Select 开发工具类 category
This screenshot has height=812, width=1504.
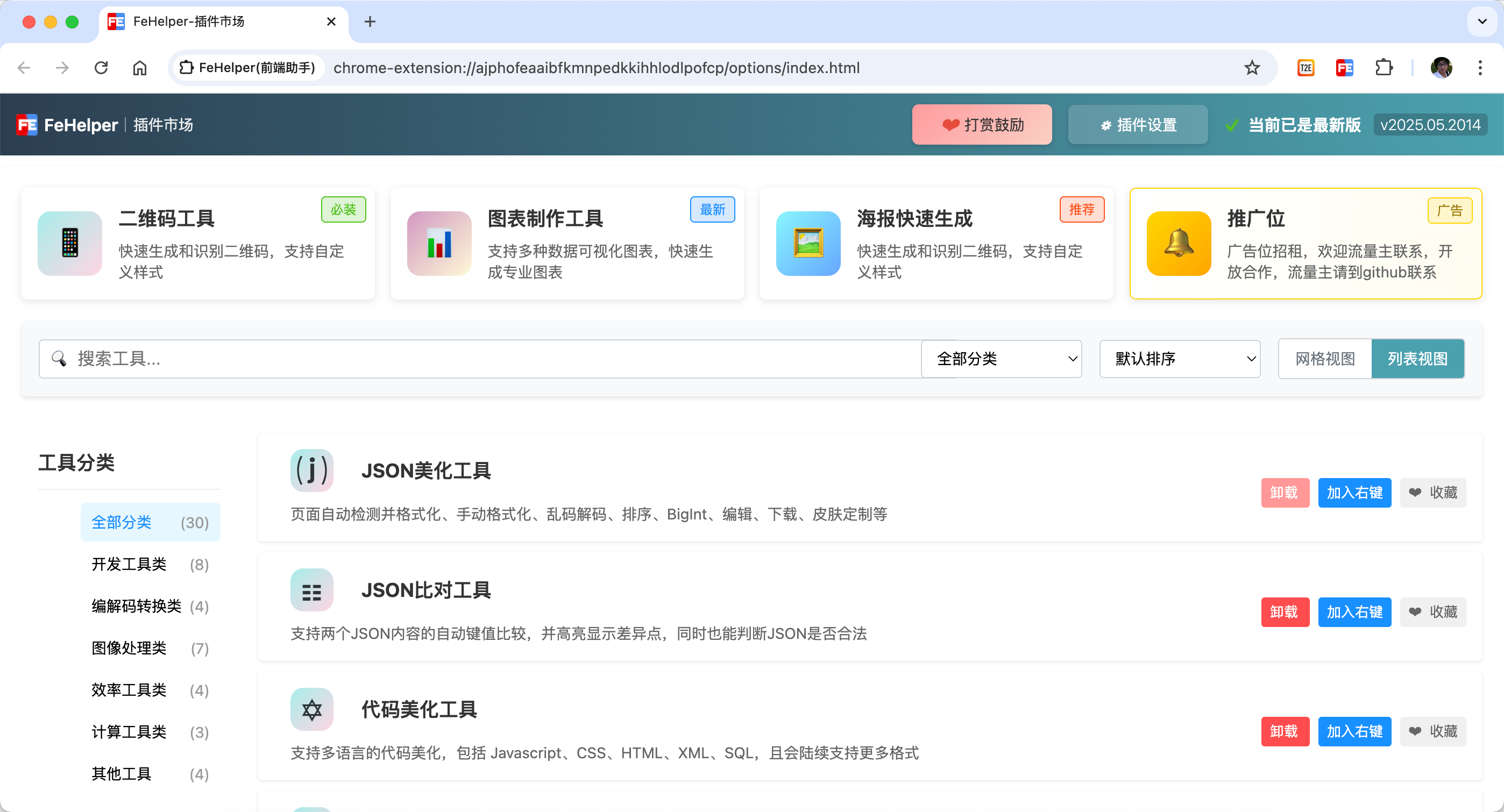[150, 565]
